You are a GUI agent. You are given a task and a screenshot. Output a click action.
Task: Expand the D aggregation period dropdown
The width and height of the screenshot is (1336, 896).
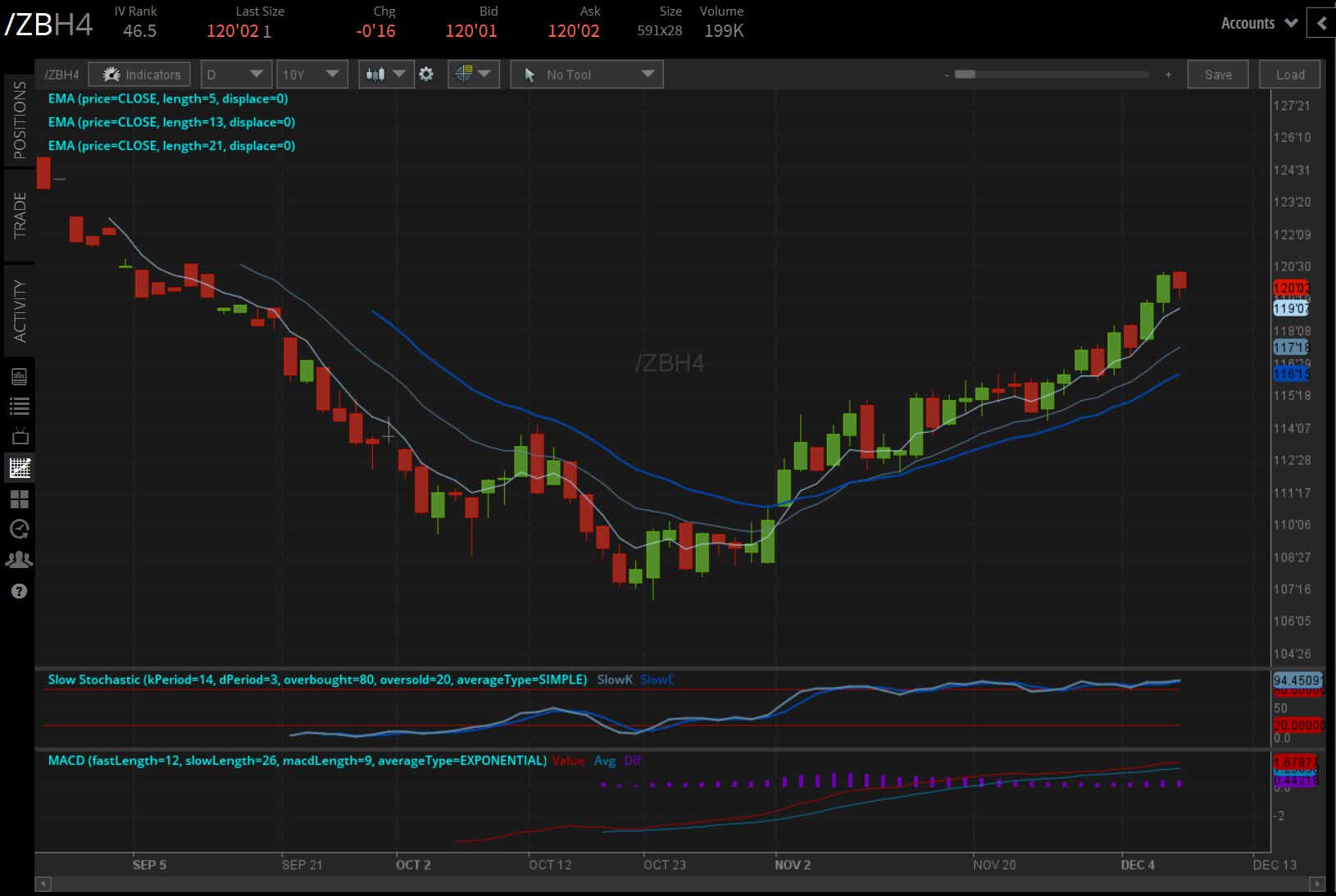click(236, 75)
